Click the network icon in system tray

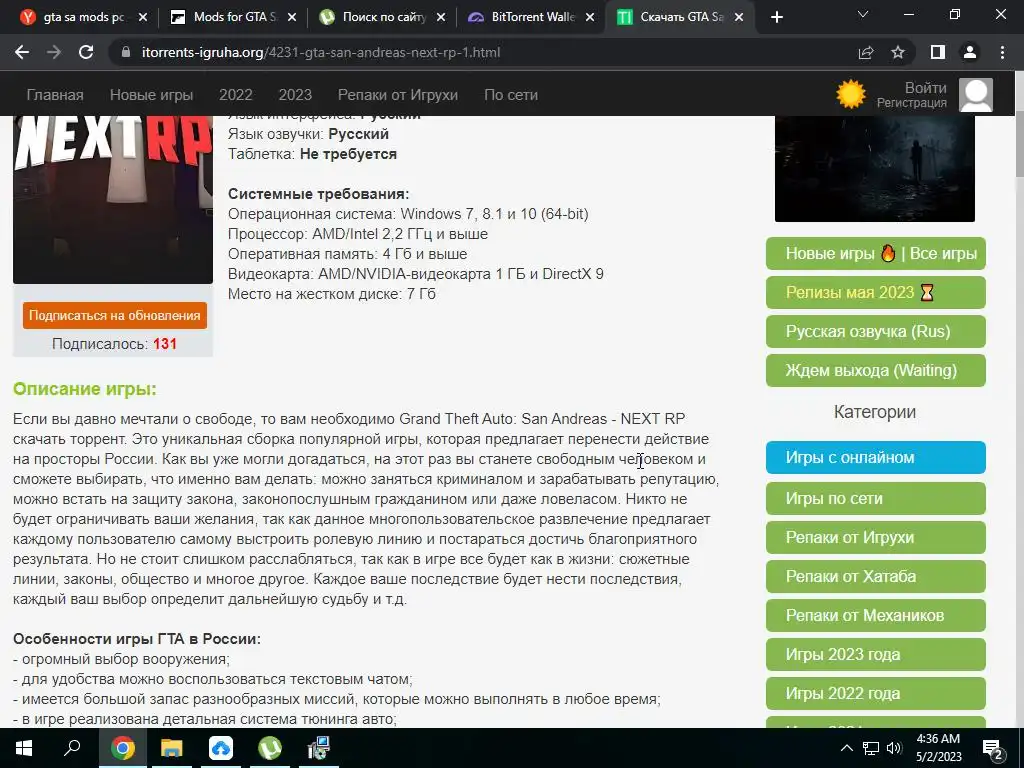871,748
